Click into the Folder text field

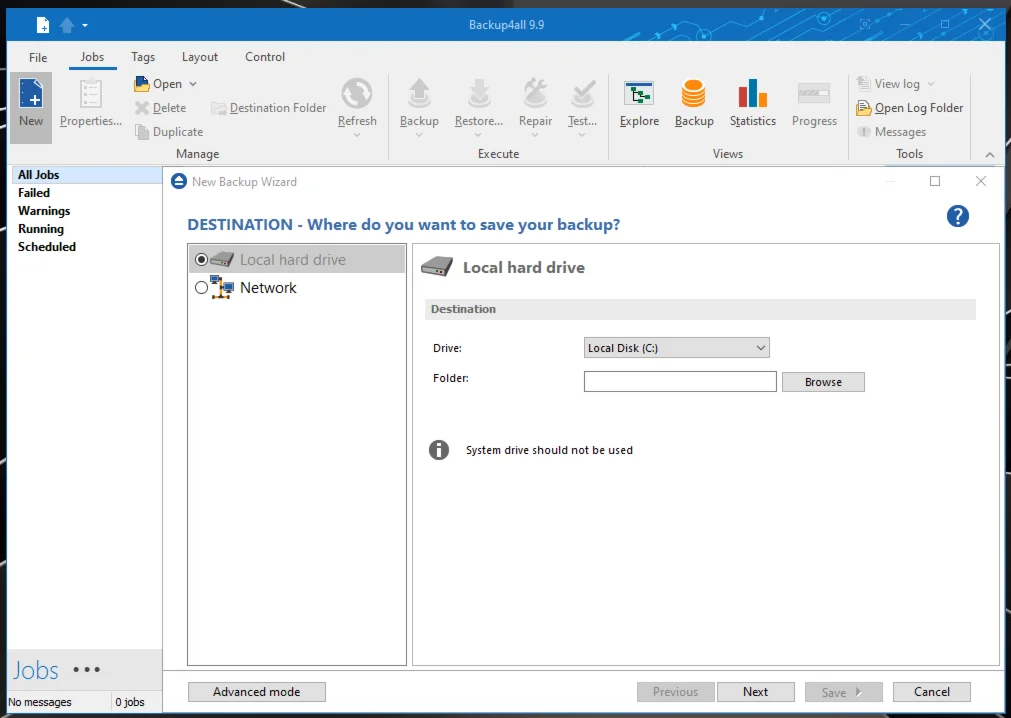(680, 381)
